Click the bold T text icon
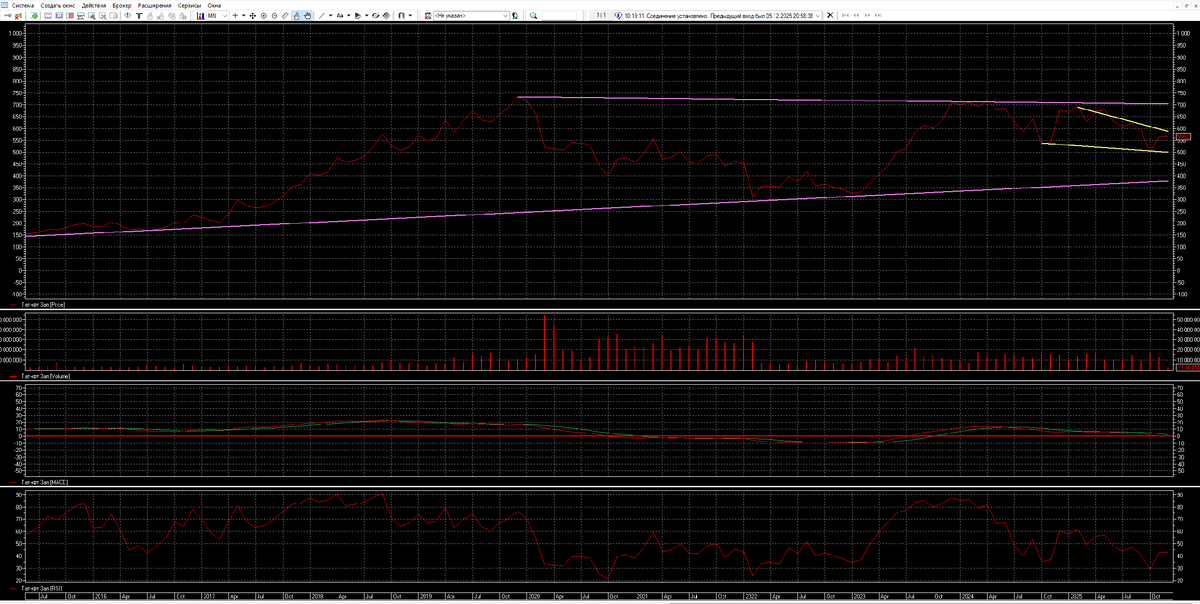Screen dimensions: 1200x604 tap(139, 16)
